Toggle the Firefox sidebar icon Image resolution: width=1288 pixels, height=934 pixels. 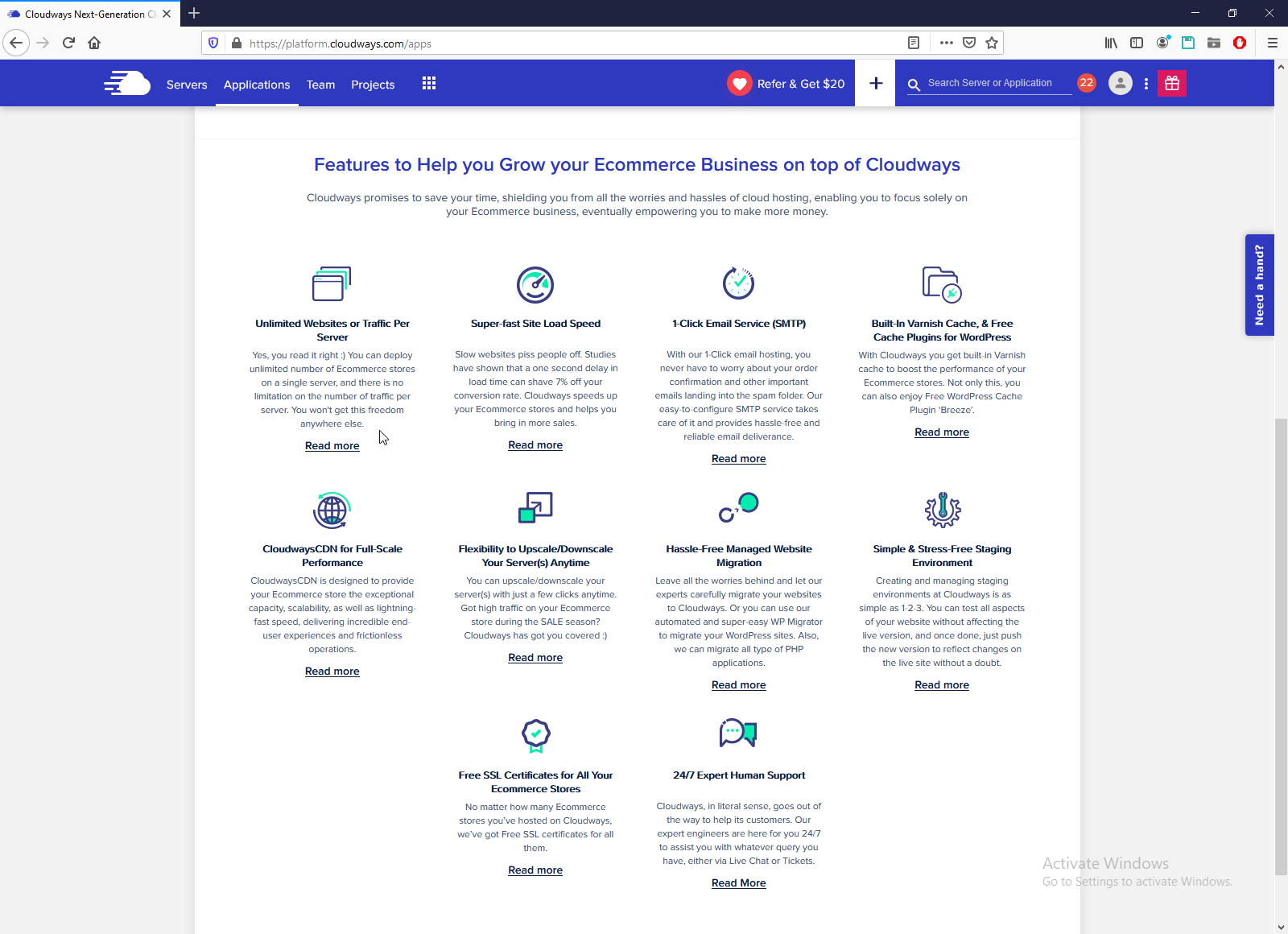(1137, 43)
